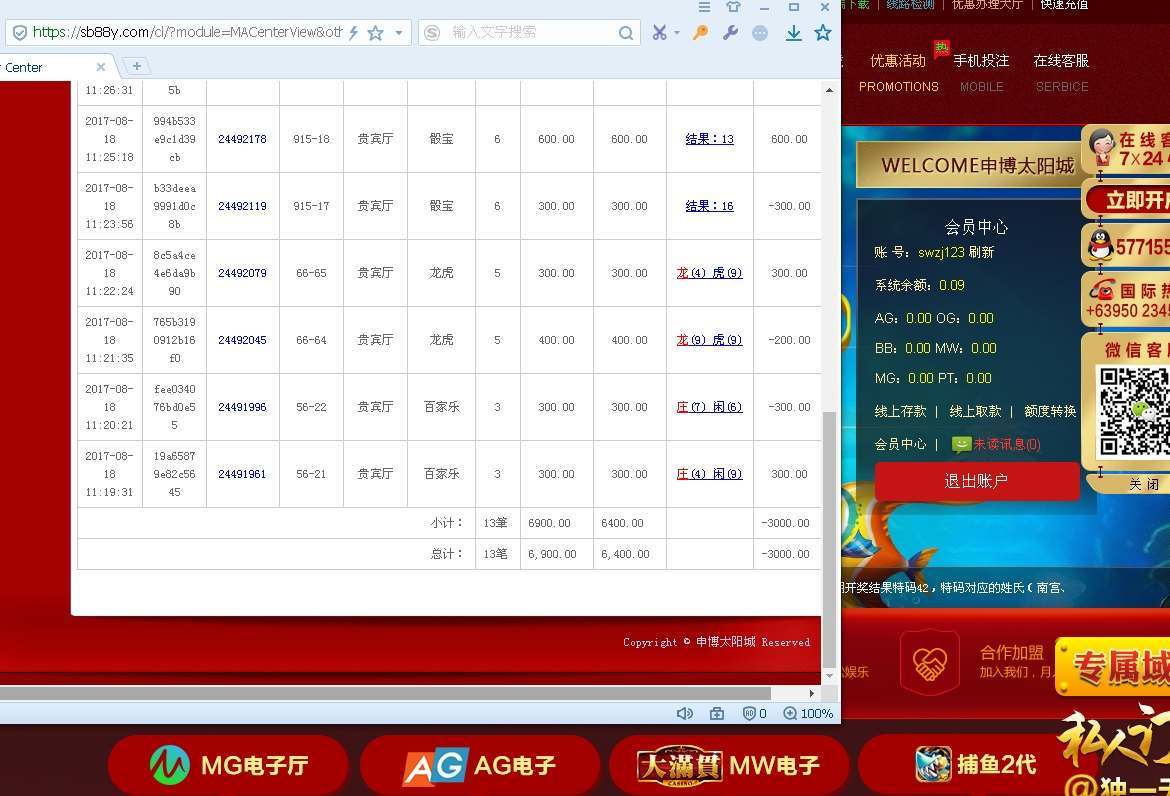The image size is (1170, 796).
Task: Open the download manager icon
Action: coord(793,33)
